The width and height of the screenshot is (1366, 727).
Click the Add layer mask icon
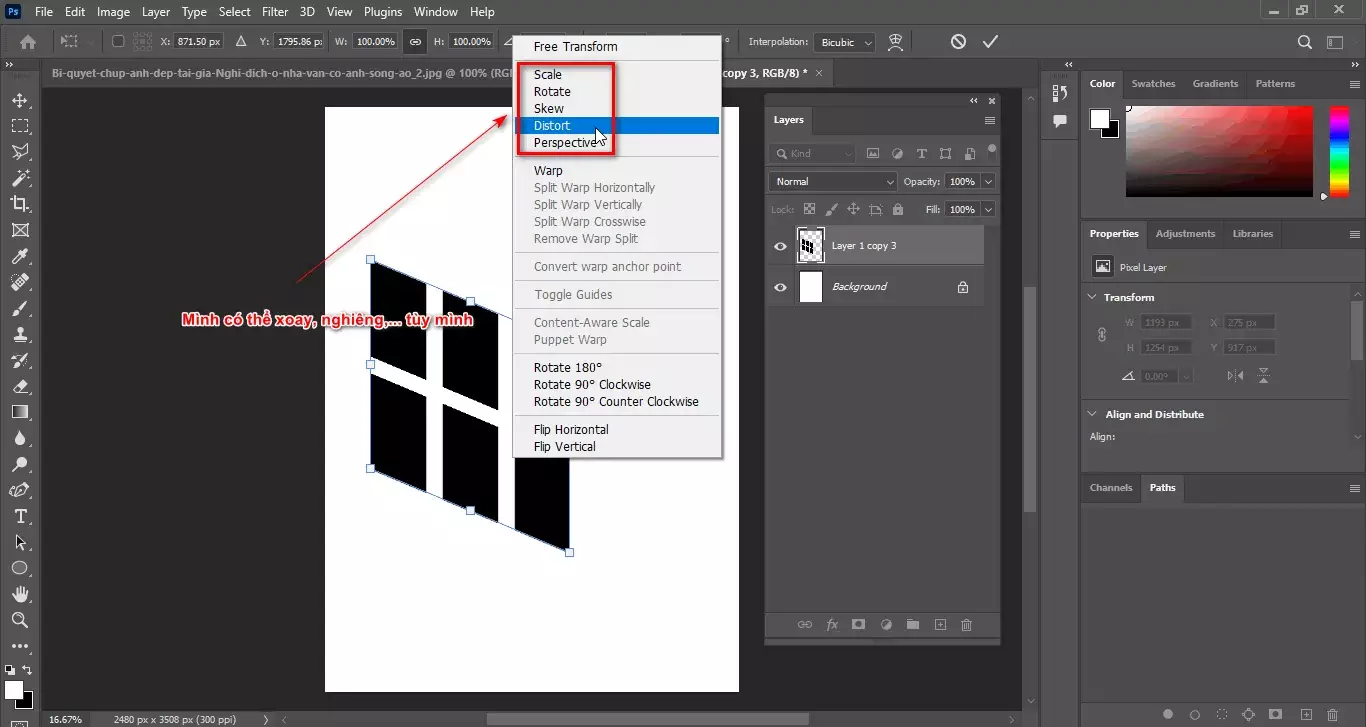tap(858, 624)
